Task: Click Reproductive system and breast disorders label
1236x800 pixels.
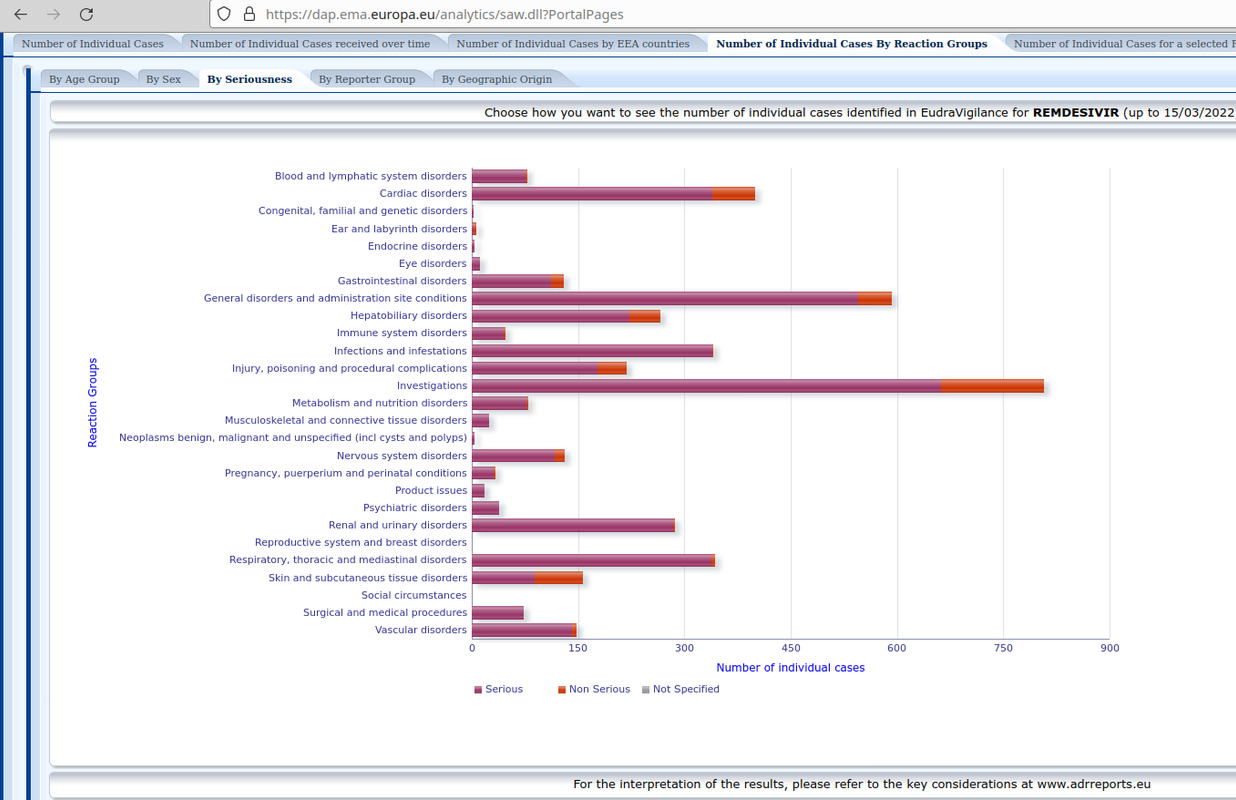Action: pos(361,542)
